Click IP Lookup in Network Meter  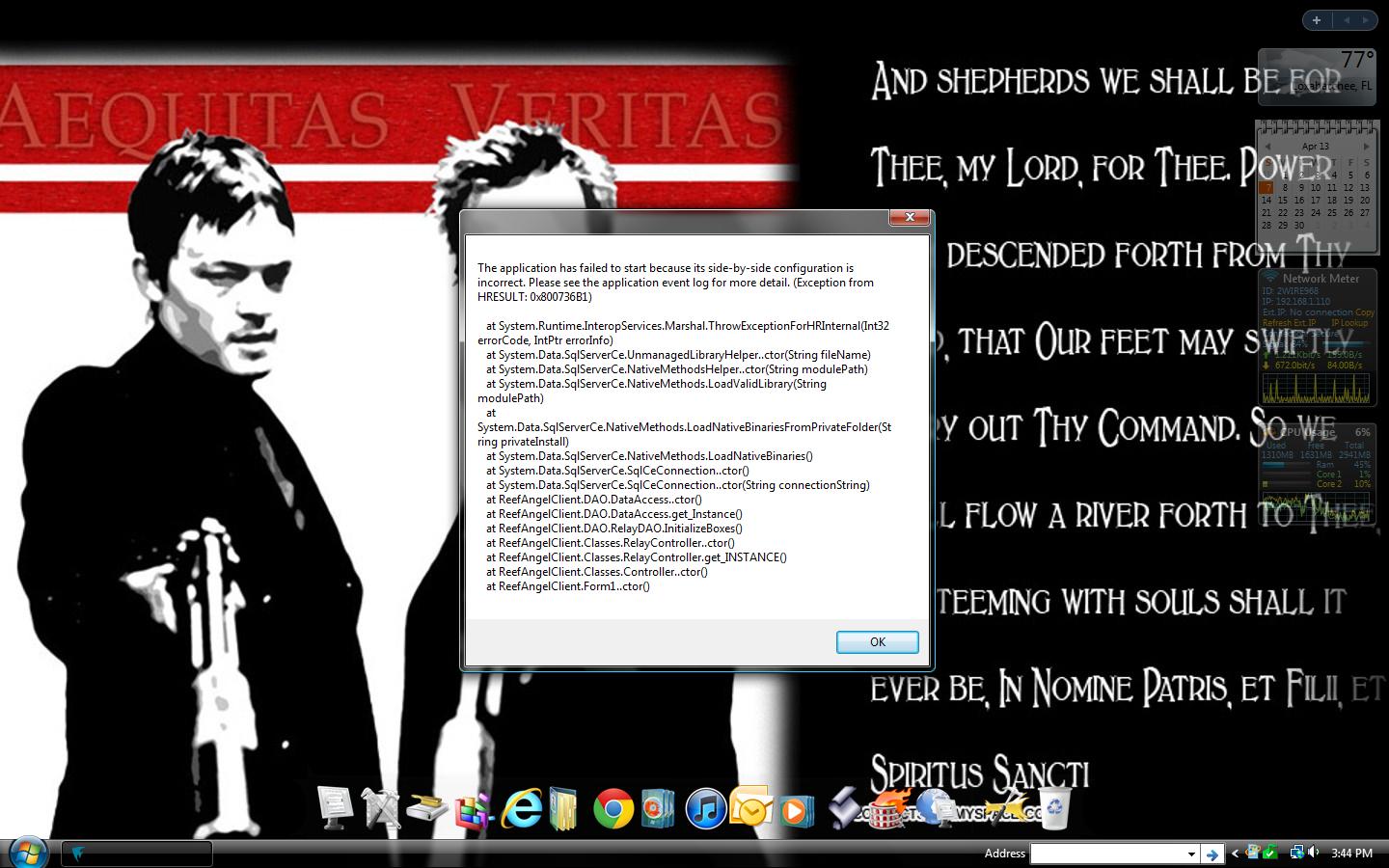click(1349, 323)
